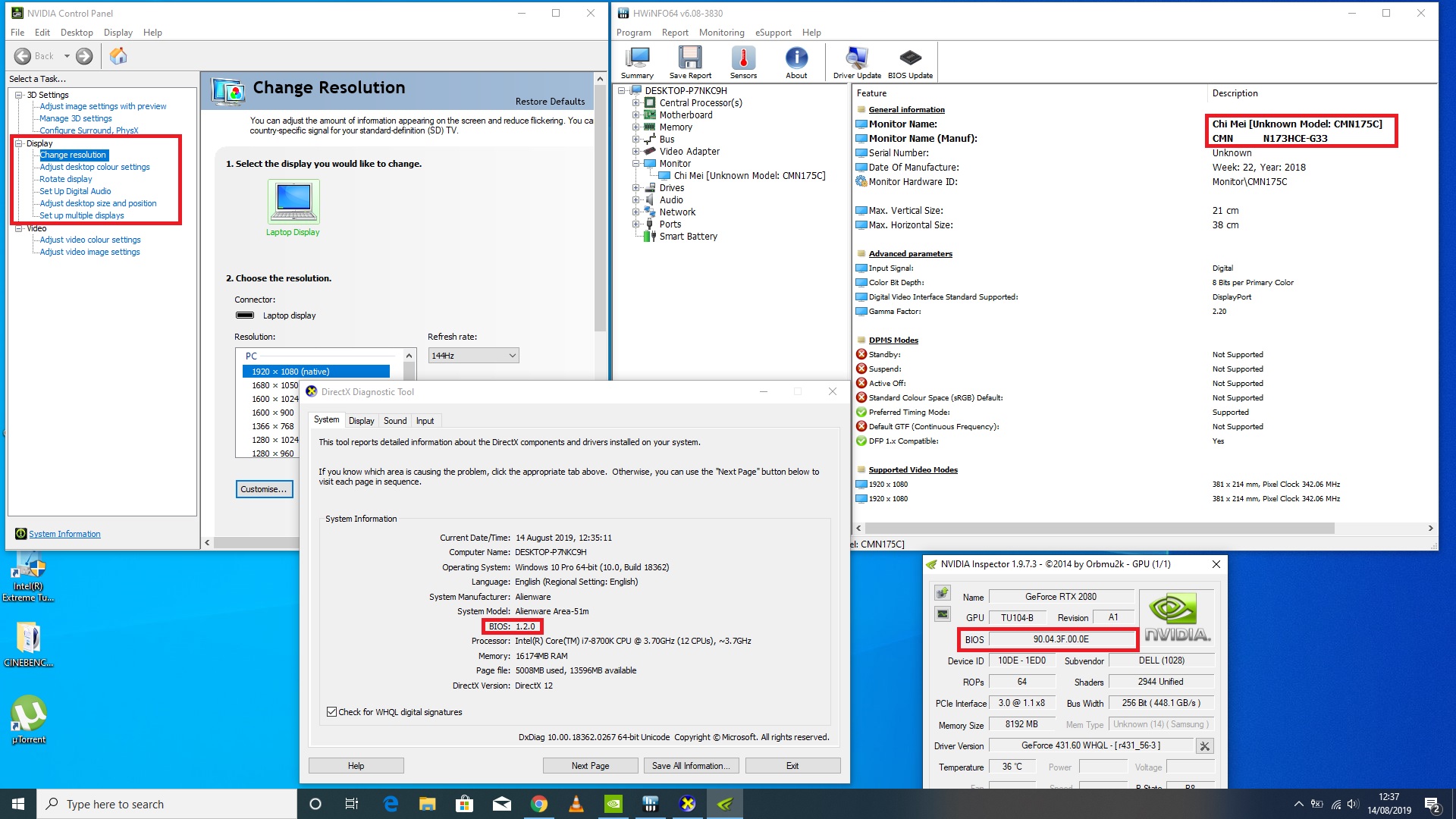This screenshot has height=819, width=1456.
Task: Click Exit in DirectX Diagnostic Tool
Action: (x=792, y=766)
